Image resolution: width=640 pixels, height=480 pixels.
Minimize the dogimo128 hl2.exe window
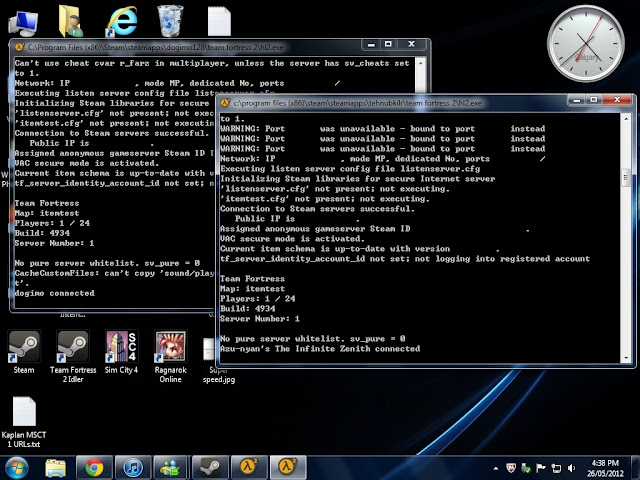point(371,44)
